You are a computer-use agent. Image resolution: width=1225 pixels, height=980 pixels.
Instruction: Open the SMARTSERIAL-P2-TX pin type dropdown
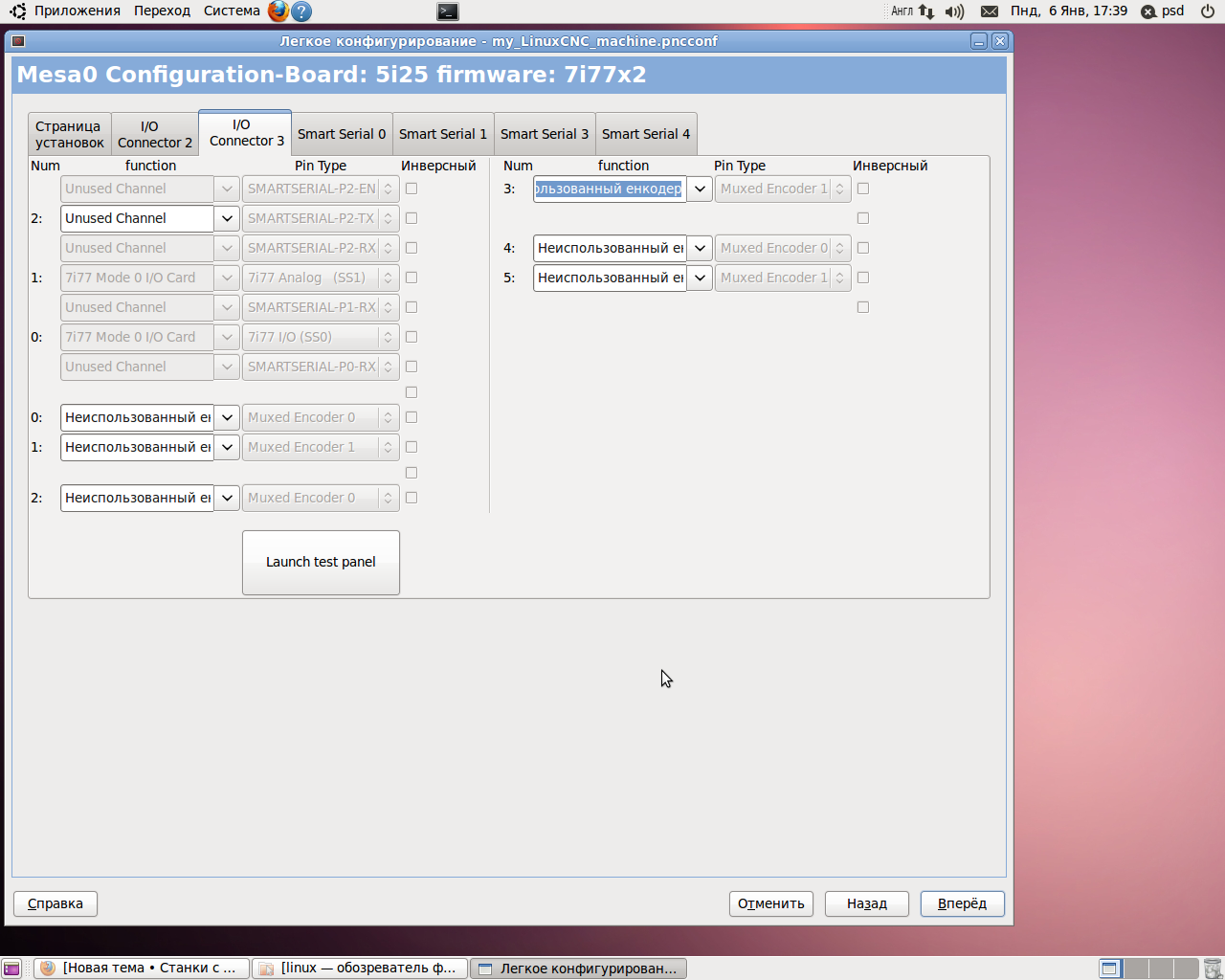pos(321,218)
